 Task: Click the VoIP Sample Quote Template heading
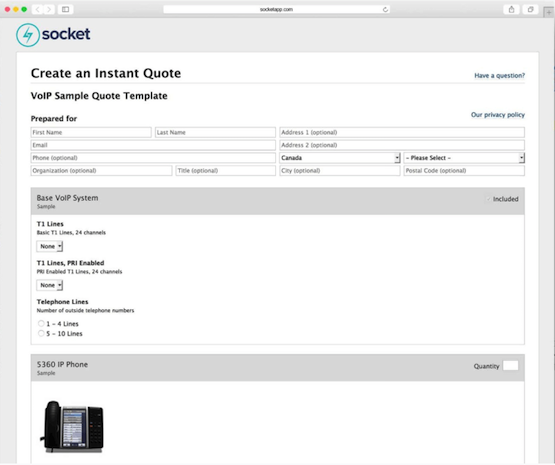click(99, 96)
